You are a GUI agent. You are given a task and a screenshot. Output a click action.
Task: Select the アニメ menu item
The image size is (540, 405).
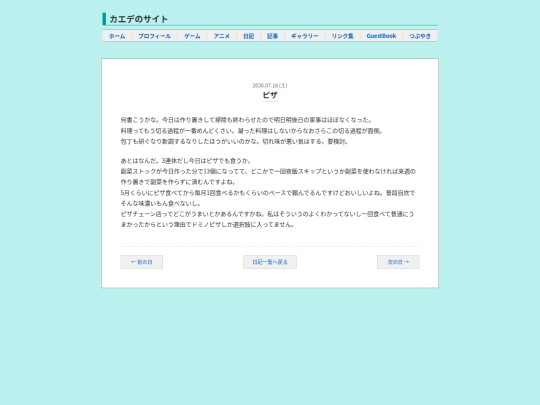[x=221, y=36]
